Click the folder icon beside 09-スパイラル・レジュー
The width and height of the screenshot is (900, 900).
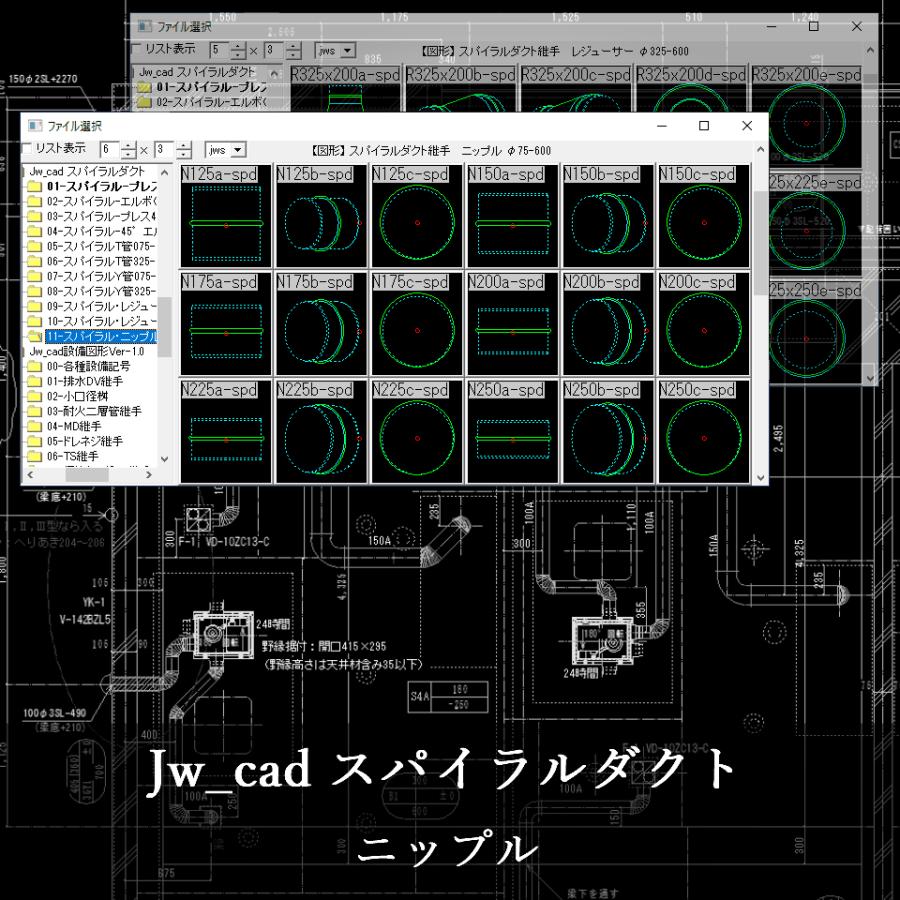(x=35, y=306)
